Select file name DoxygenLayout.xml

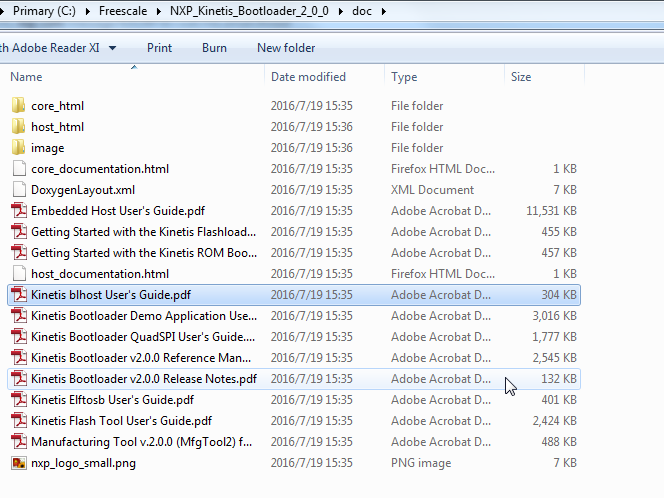point(83,190)
